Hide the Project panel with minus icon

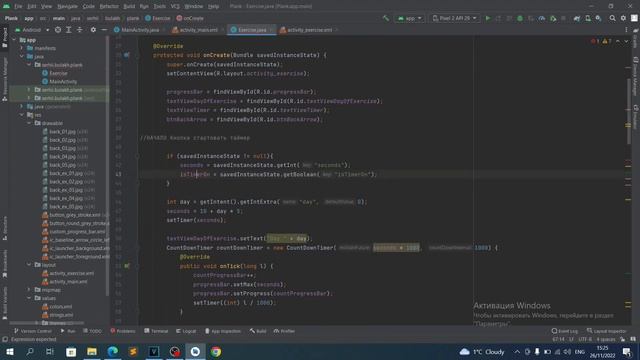click(104, 30)
